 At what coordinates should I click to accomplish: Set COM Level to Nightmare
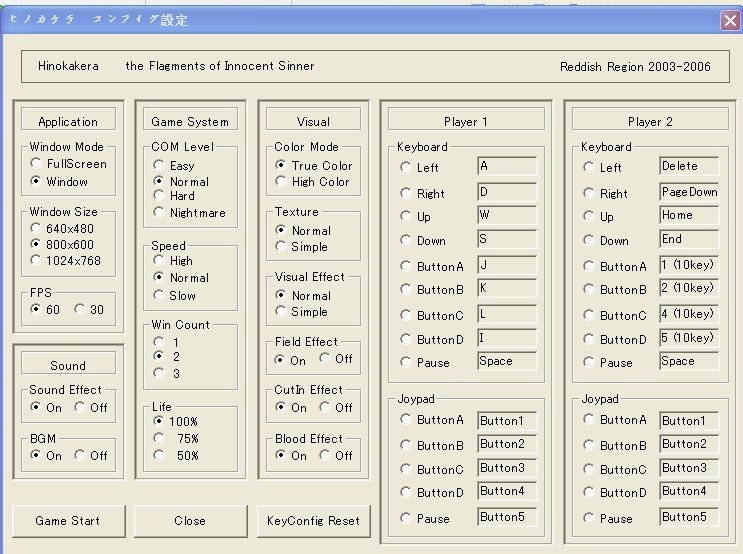pyautogui.click(x=159, y=213)
